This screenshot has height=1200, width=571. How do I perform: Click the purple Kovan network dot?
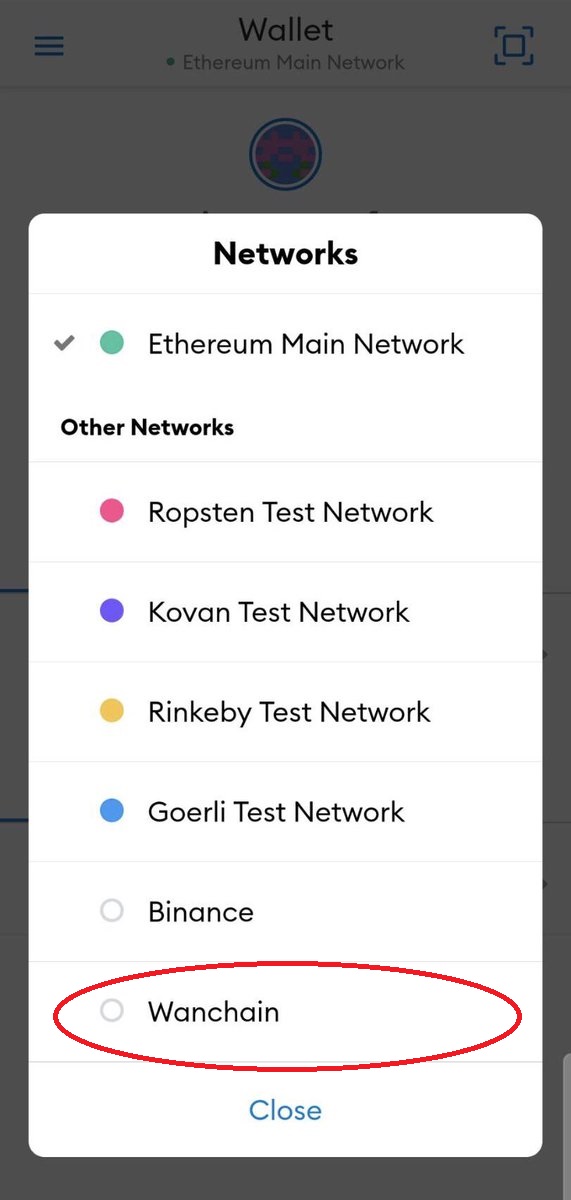pyautogui.click(x=112, y=611)
